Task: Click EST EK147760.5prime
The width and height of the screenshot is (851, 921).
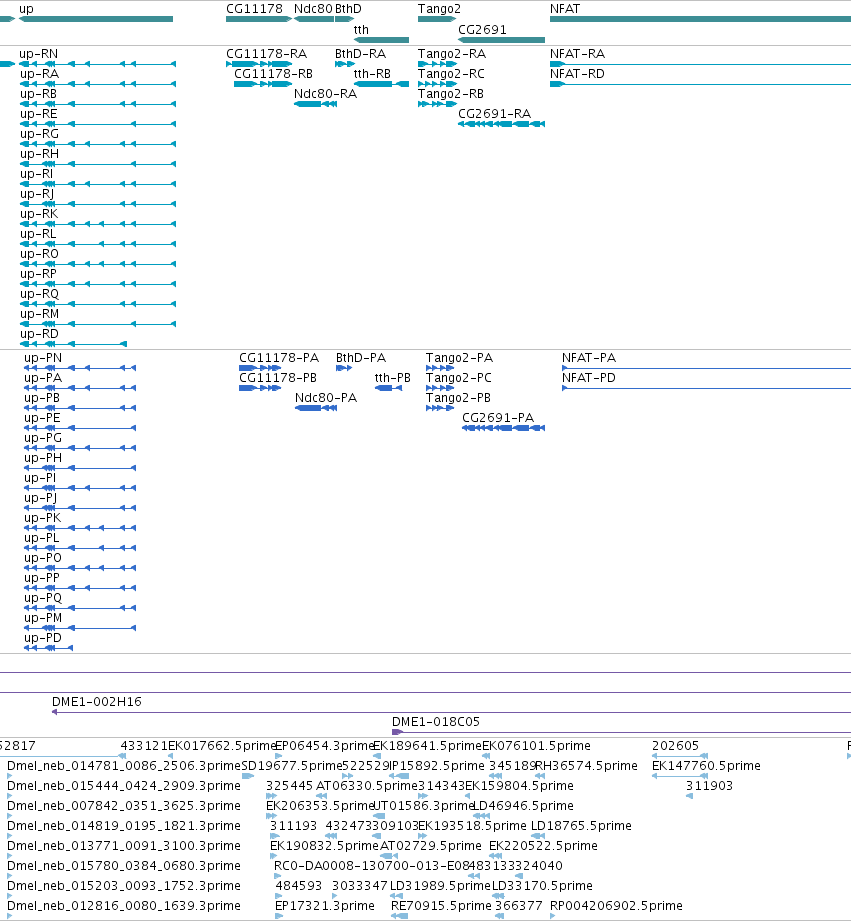Action: coord(680,777)
